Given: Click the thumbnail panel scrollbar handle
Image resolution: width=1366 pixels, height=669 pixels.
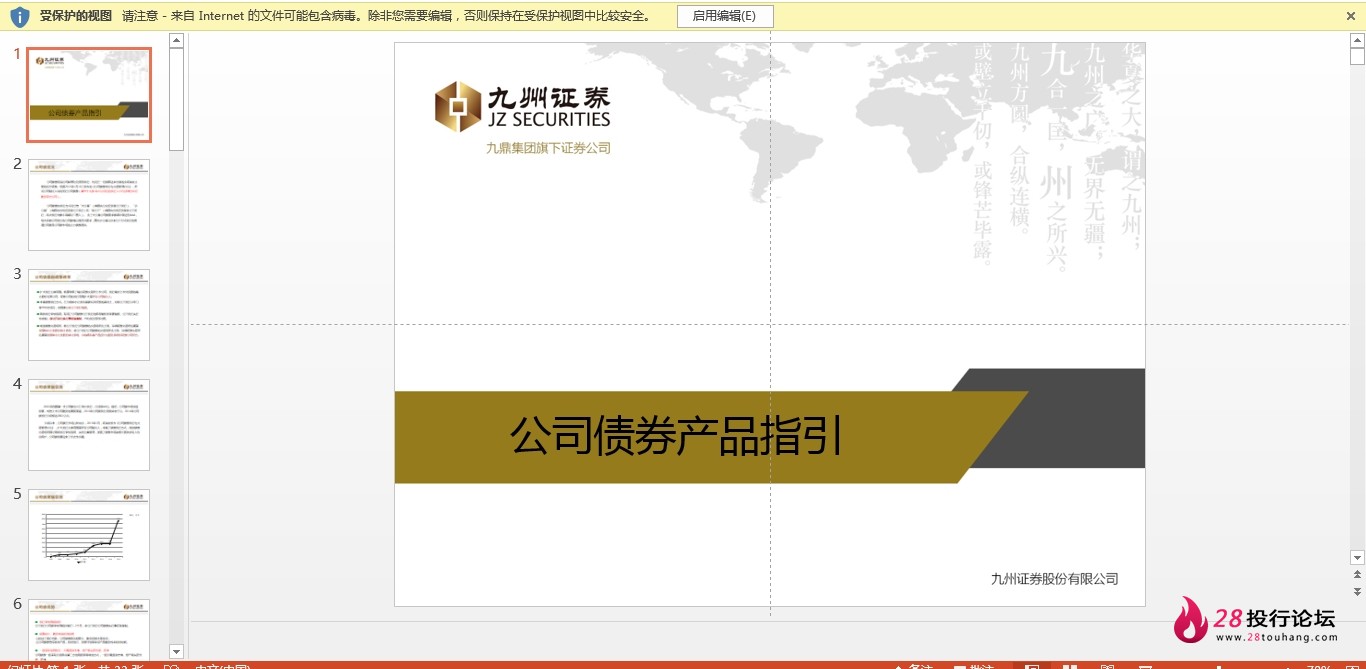Looking at the screenshot, I should (x=176, y=98).
